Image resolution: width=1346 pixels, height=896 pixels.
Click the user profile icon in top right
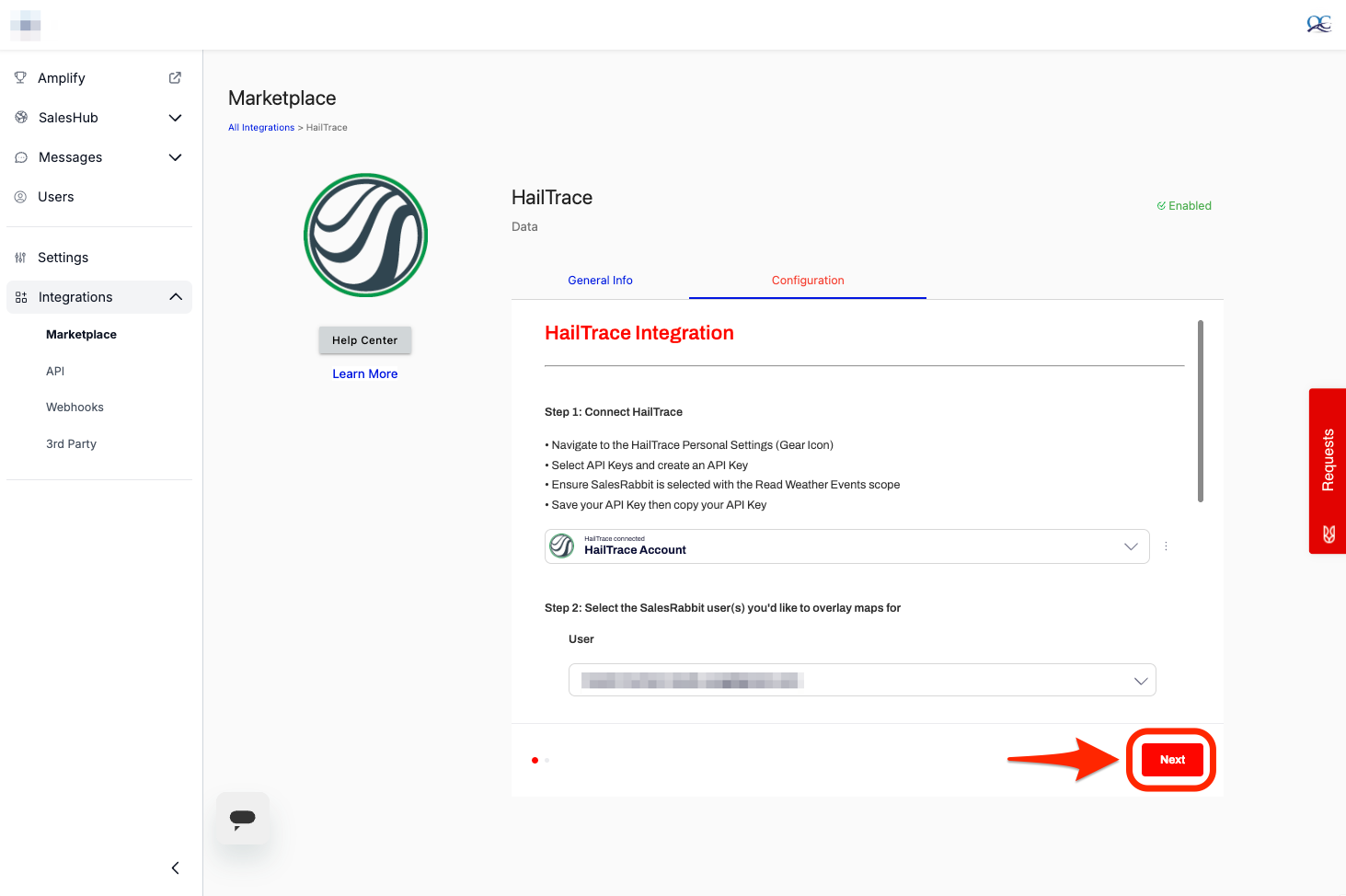coord(1318,24)
